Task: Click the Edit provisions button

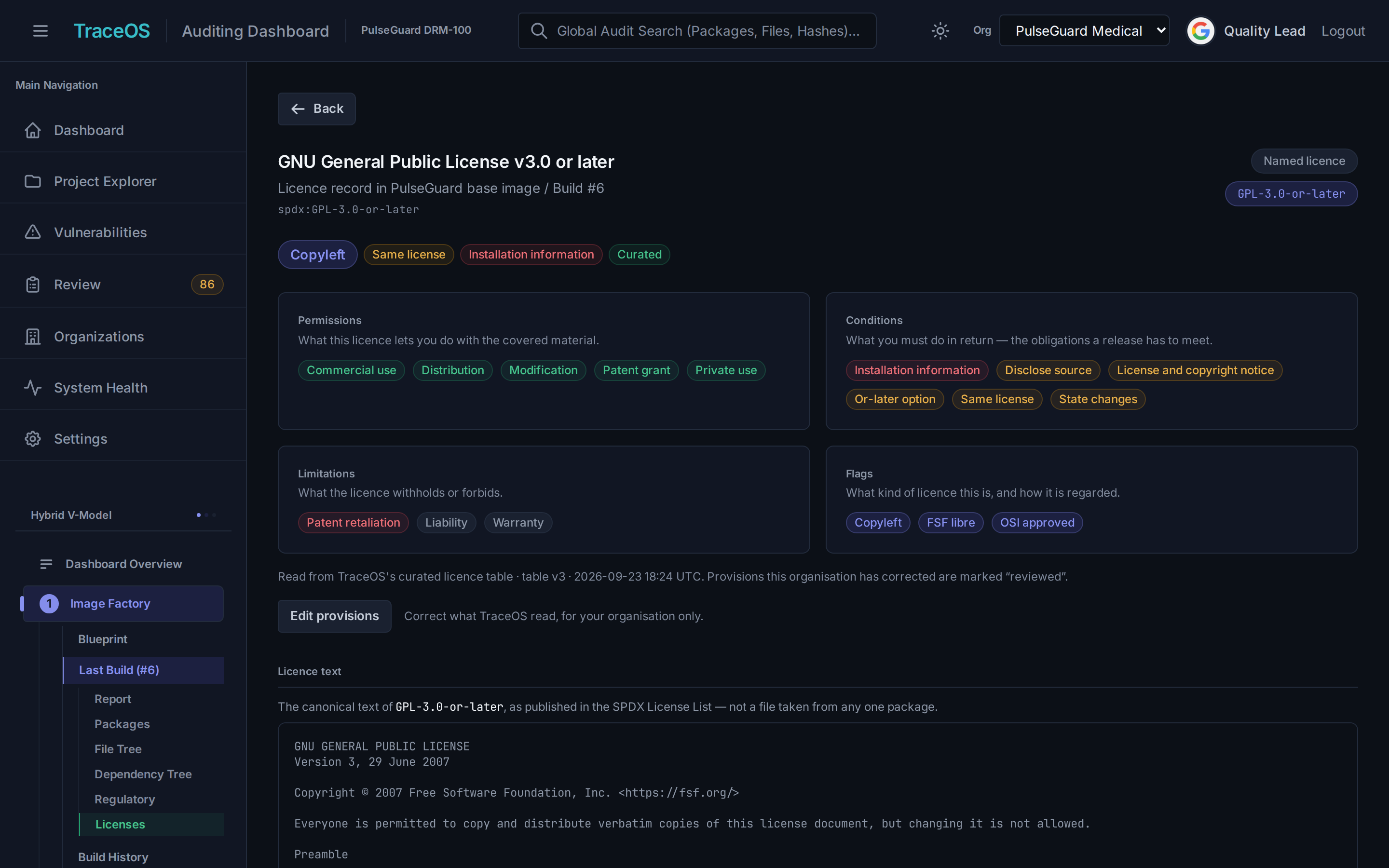Action: click(334, 616)
